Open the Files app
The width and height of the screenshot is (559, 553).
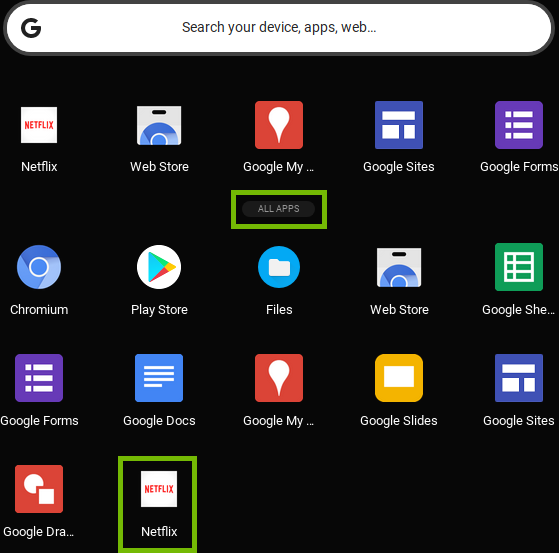(279, 267)
